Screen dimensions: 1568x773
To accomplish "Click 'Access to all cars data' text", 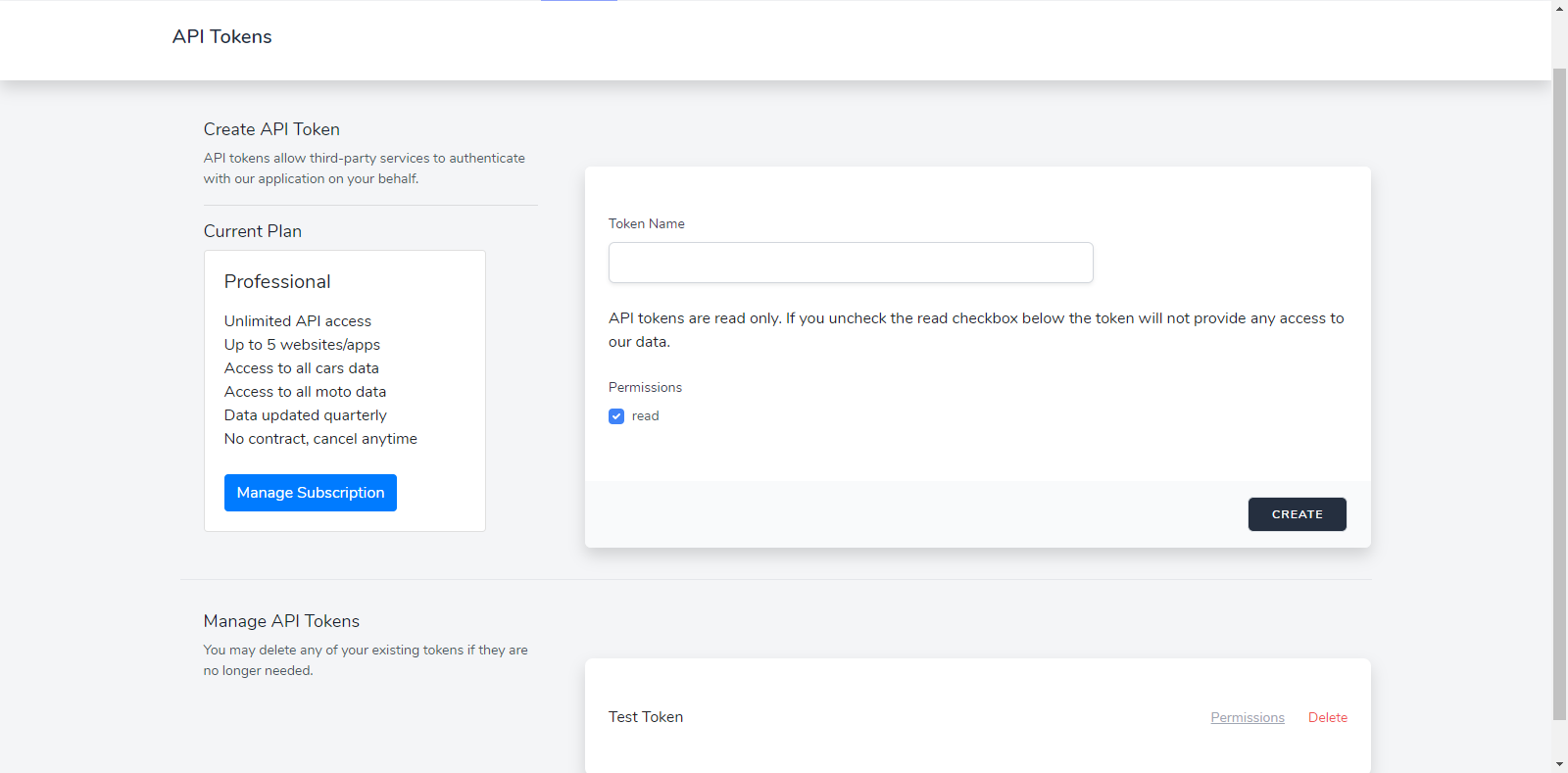I will (x=302, y=368).
